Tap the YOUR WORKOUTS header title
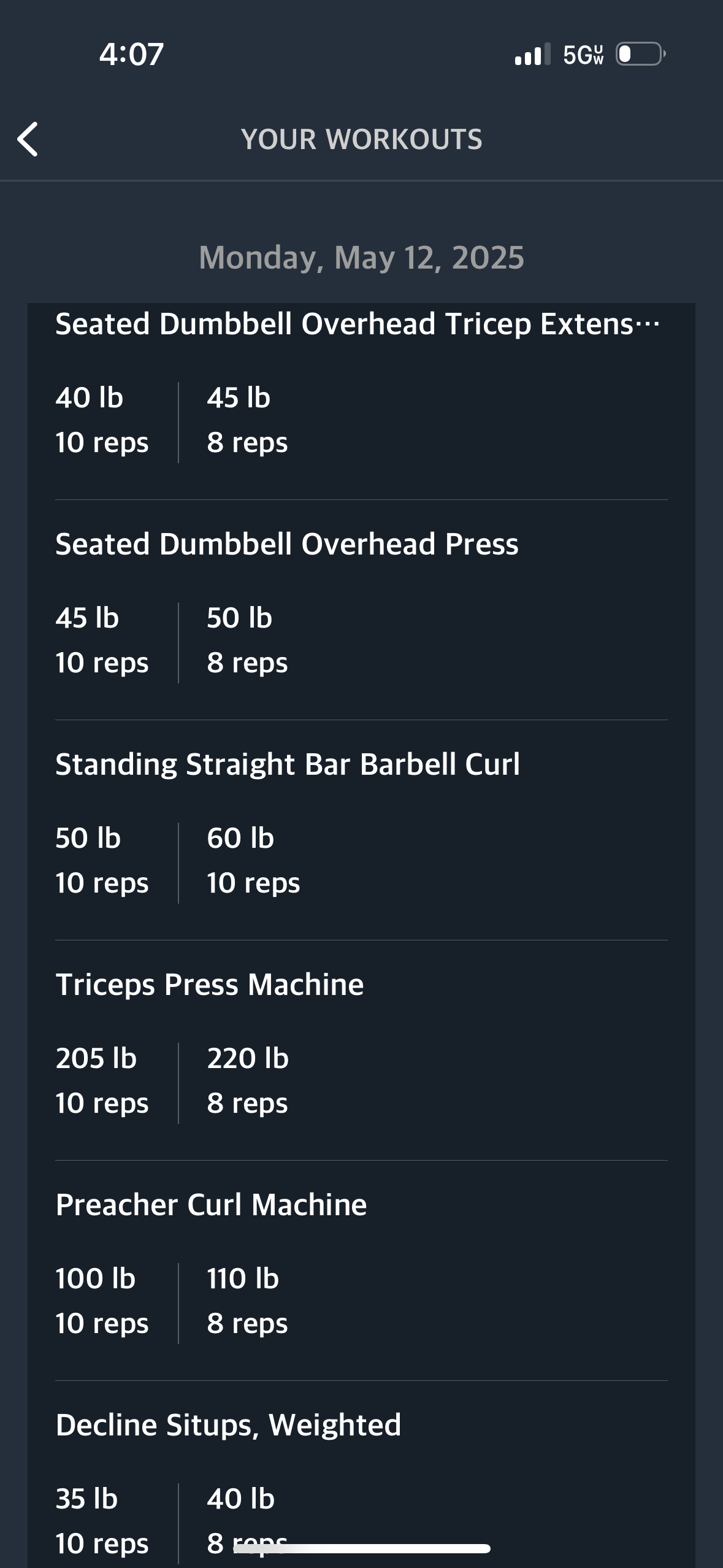723x1568 pixels. tap(361, 139)
